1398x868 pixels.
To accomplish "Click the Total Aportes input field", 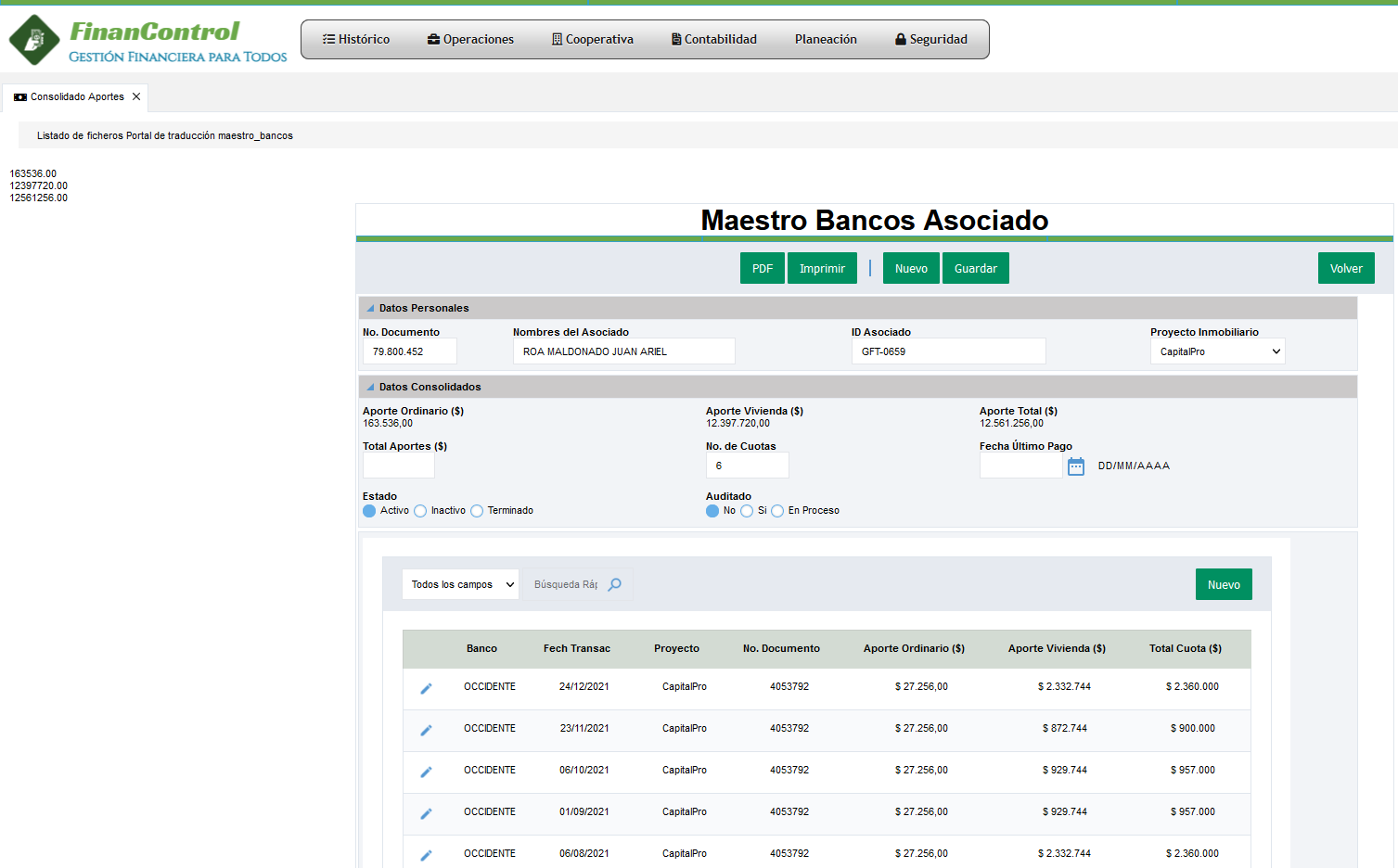I will (x=398, y=466).
